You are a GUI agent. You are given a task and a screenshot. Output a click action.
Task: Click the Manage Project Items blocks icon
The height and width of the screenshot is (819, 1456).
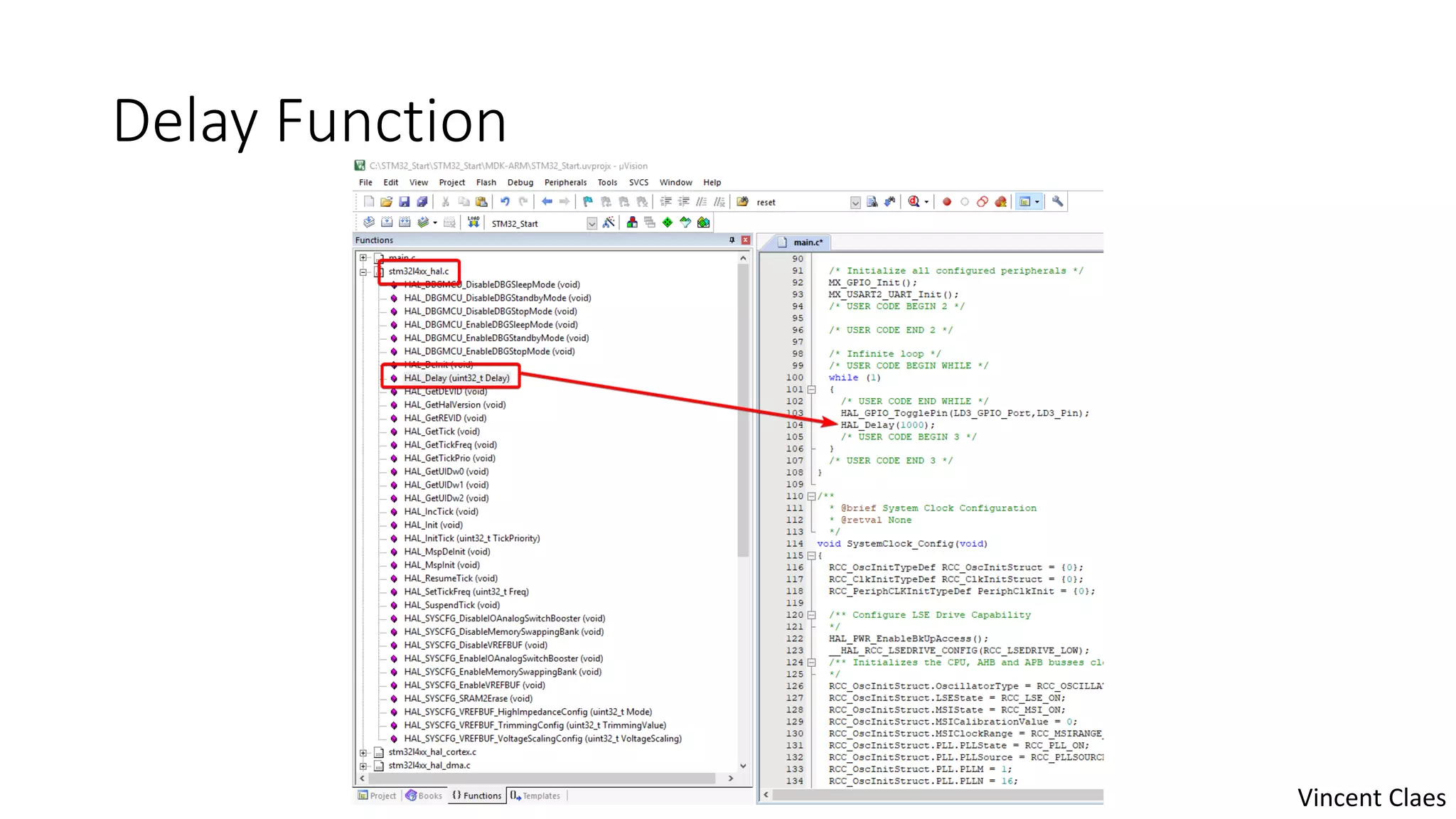(631, 223)
